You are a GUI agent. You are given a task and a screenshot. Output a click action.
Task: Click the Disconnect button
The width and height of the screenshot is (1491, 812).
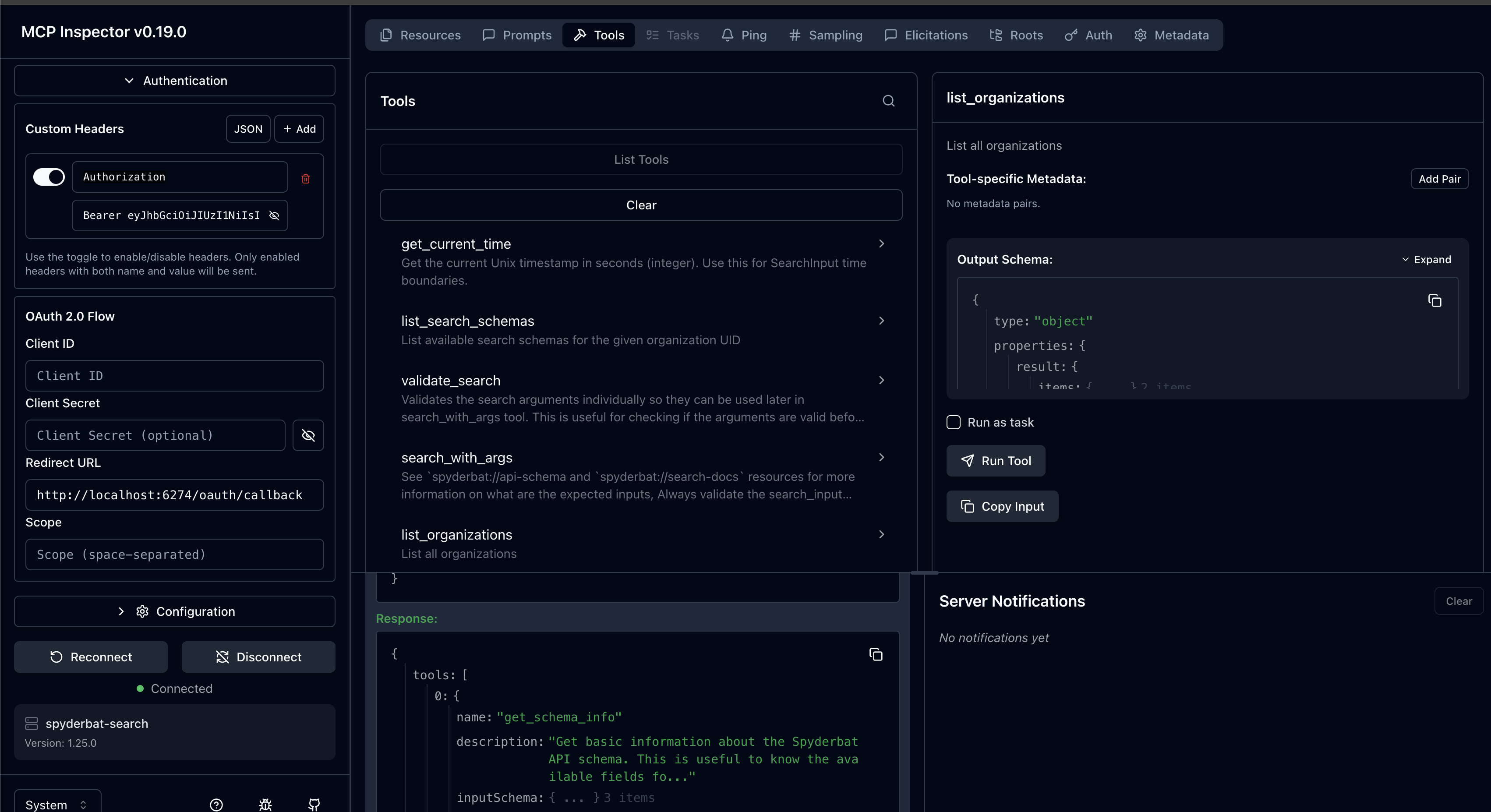pos(258,657)
